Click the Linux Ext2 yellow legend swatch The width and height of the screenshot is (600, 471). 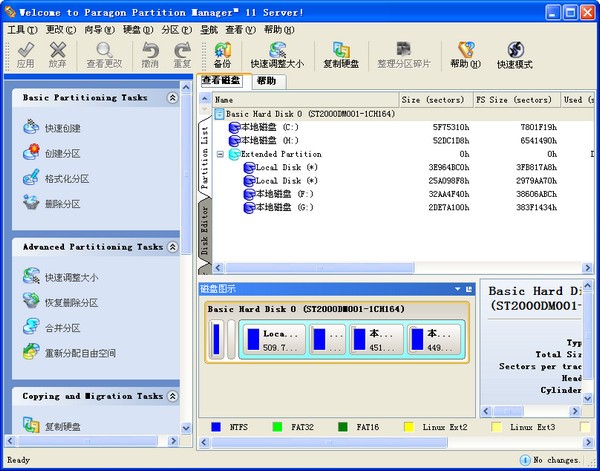pos(409,427)
